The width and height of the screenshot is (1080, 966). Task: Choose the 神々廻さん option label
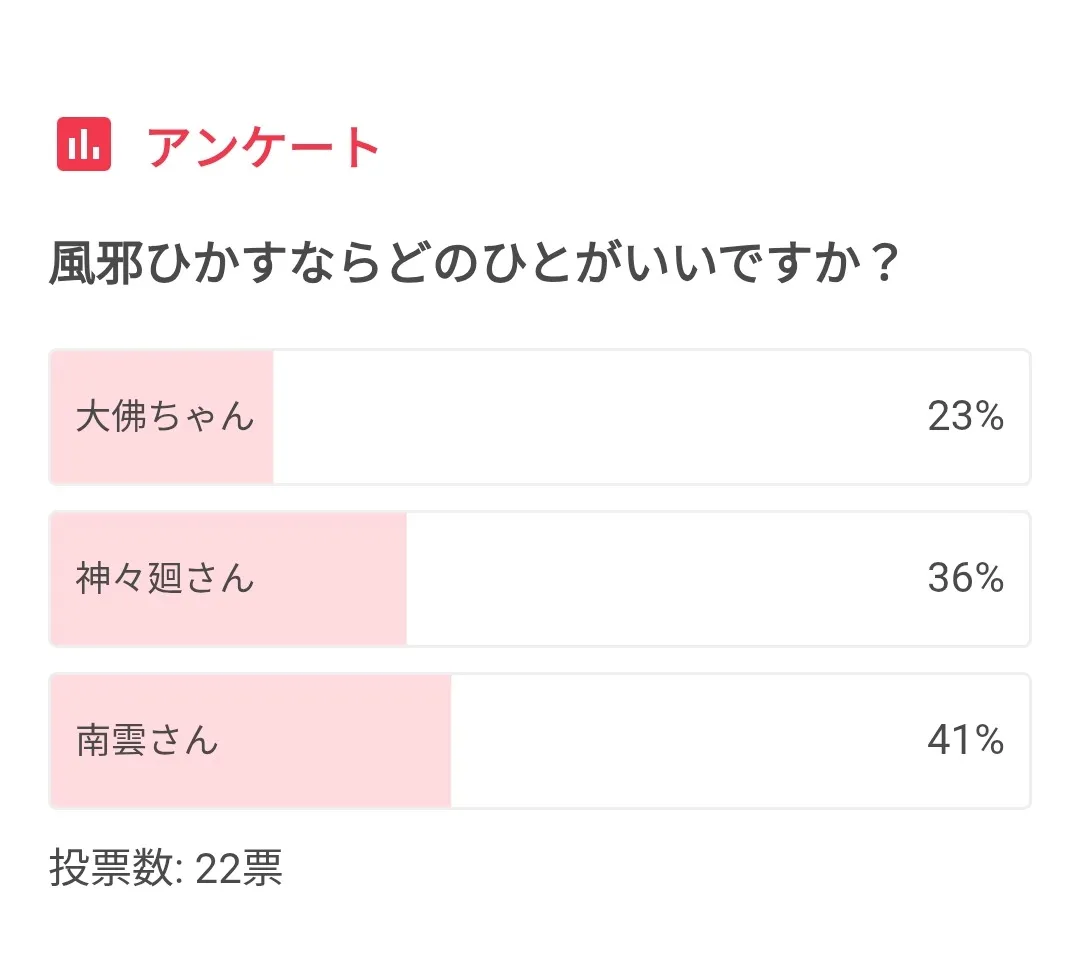[165, 578]
